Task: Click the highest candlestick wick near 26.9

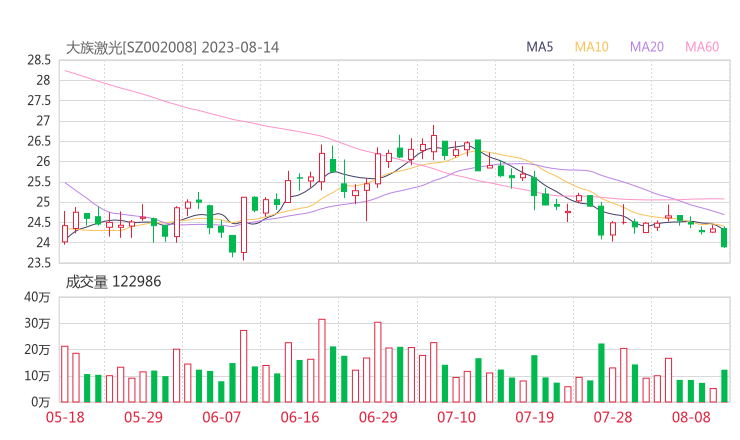Action: (x=434, y=143)
